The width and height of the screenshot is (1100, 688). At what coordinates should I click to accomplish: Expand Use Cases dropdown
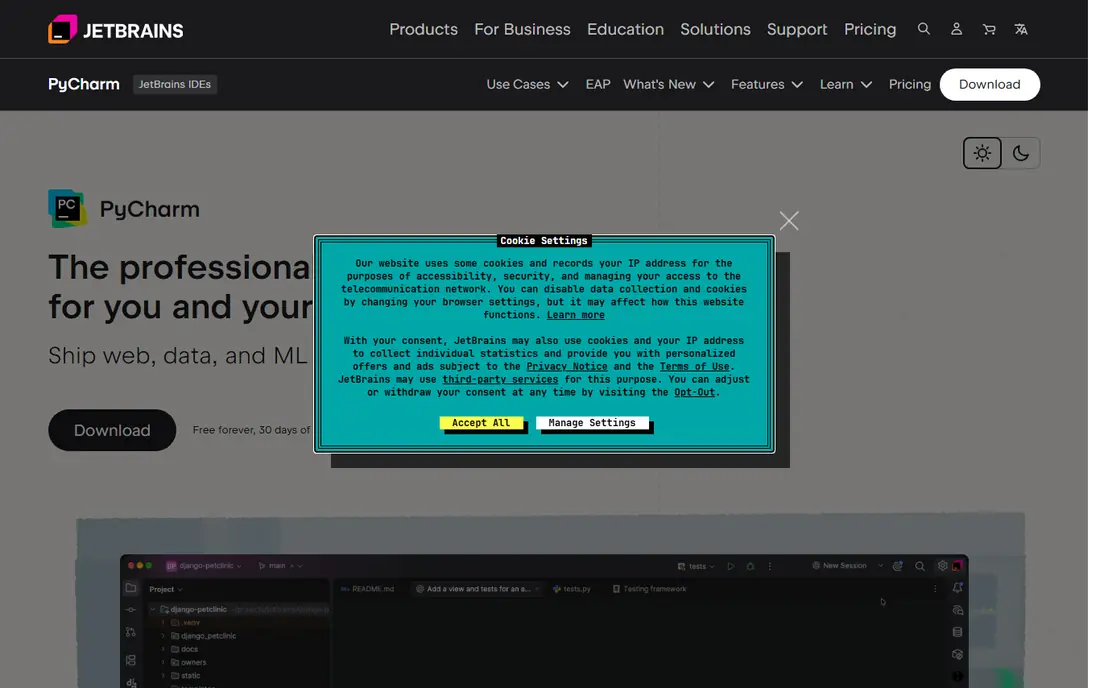[528, 84]
